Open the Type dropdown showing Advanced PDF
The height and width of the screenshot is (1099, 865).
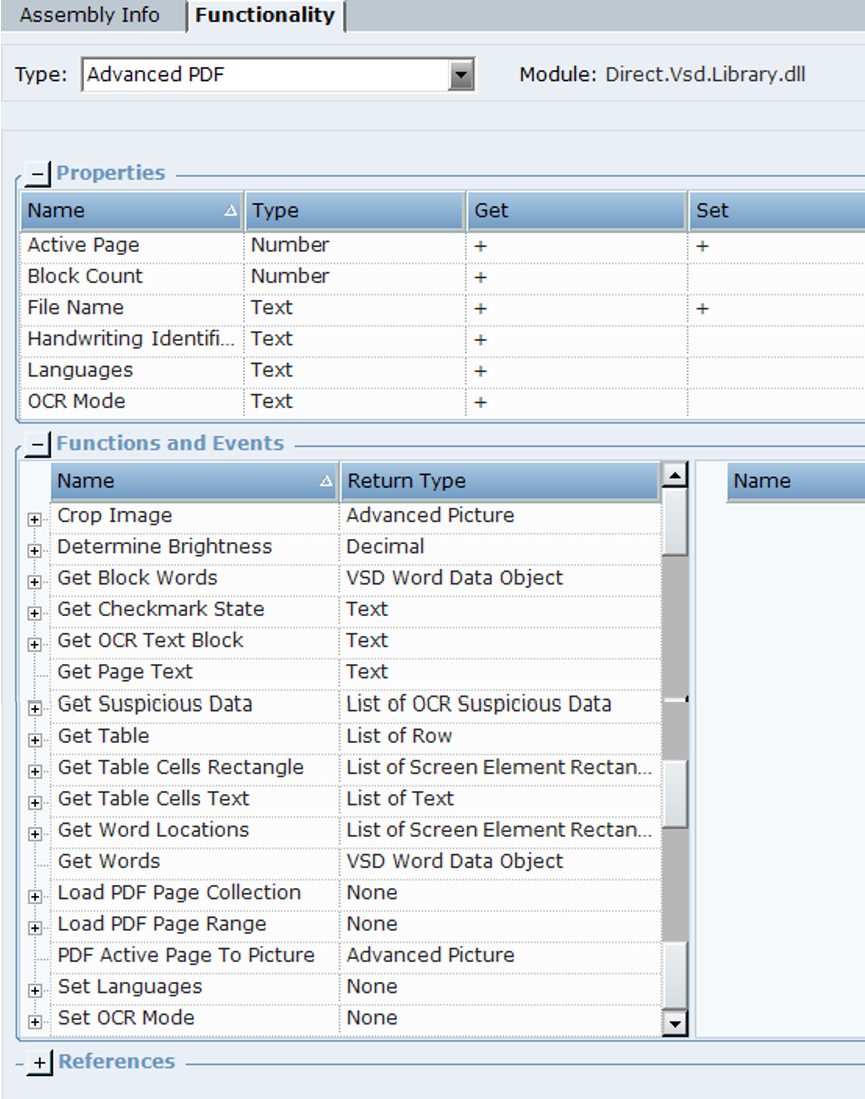[460, 75]
